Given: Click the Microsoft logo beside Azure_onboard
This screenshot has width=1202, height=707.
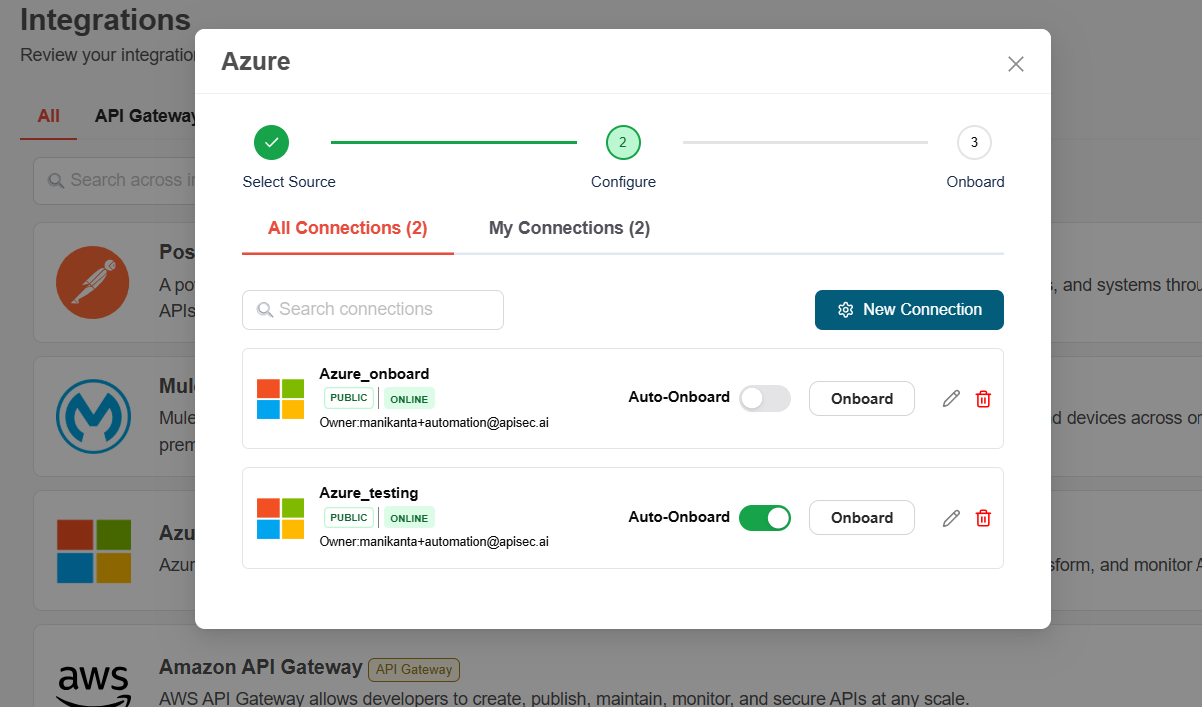Looking at the screenshot, I should 280,399.
